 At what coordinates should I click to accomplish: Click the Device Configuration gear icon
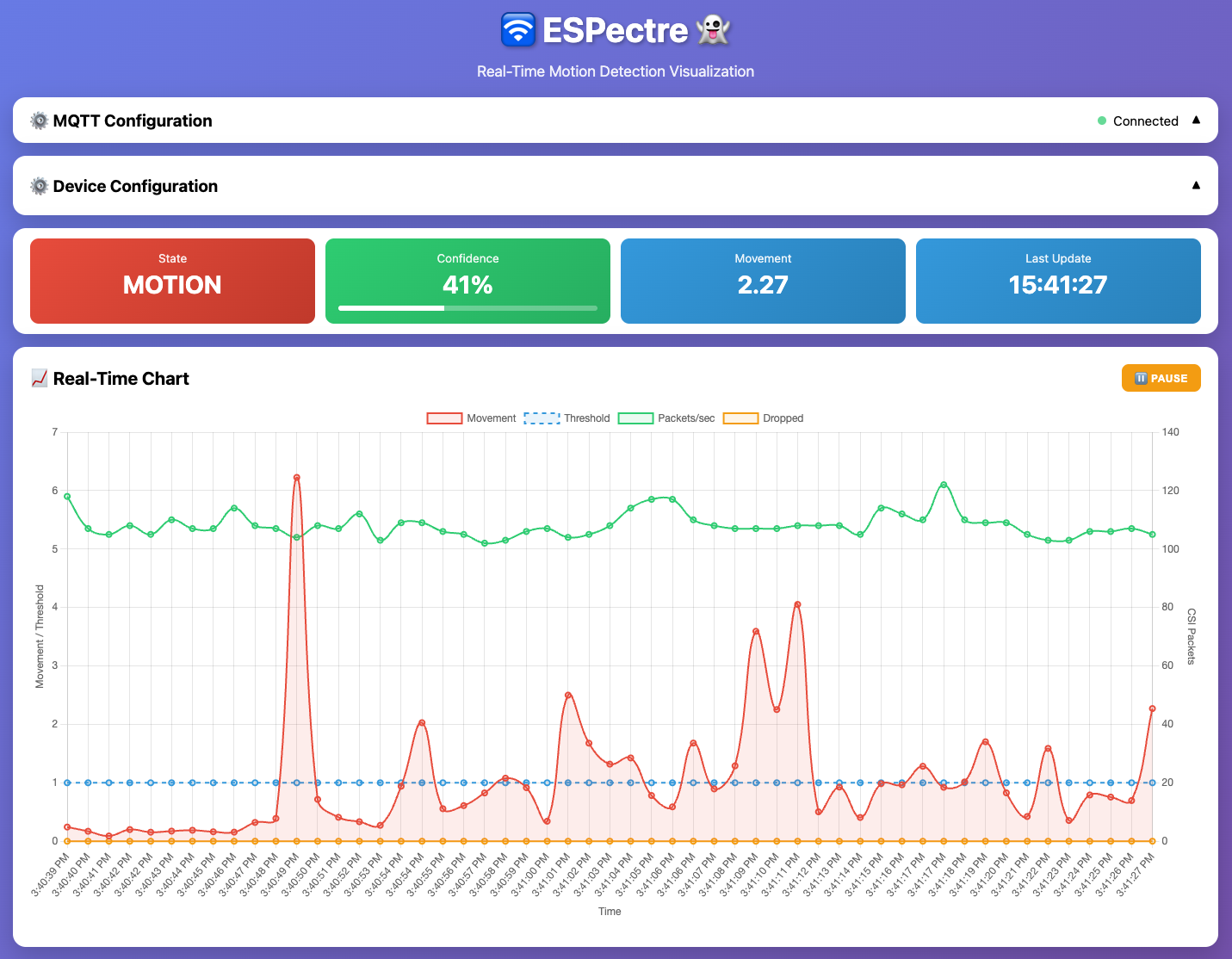coord(39,186)
